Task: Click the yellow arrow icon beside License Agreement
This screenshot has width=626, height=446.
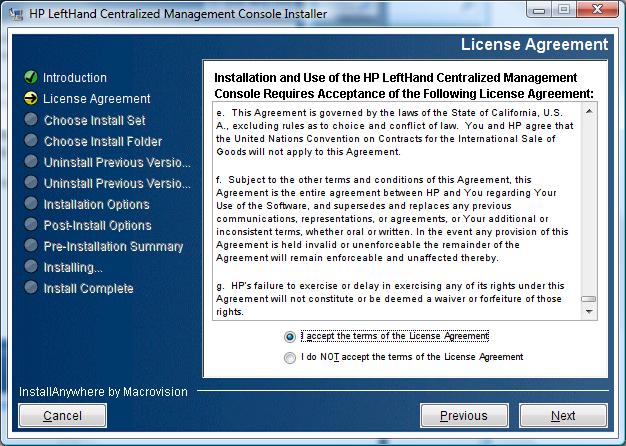Action: click(x=31, y=98)
